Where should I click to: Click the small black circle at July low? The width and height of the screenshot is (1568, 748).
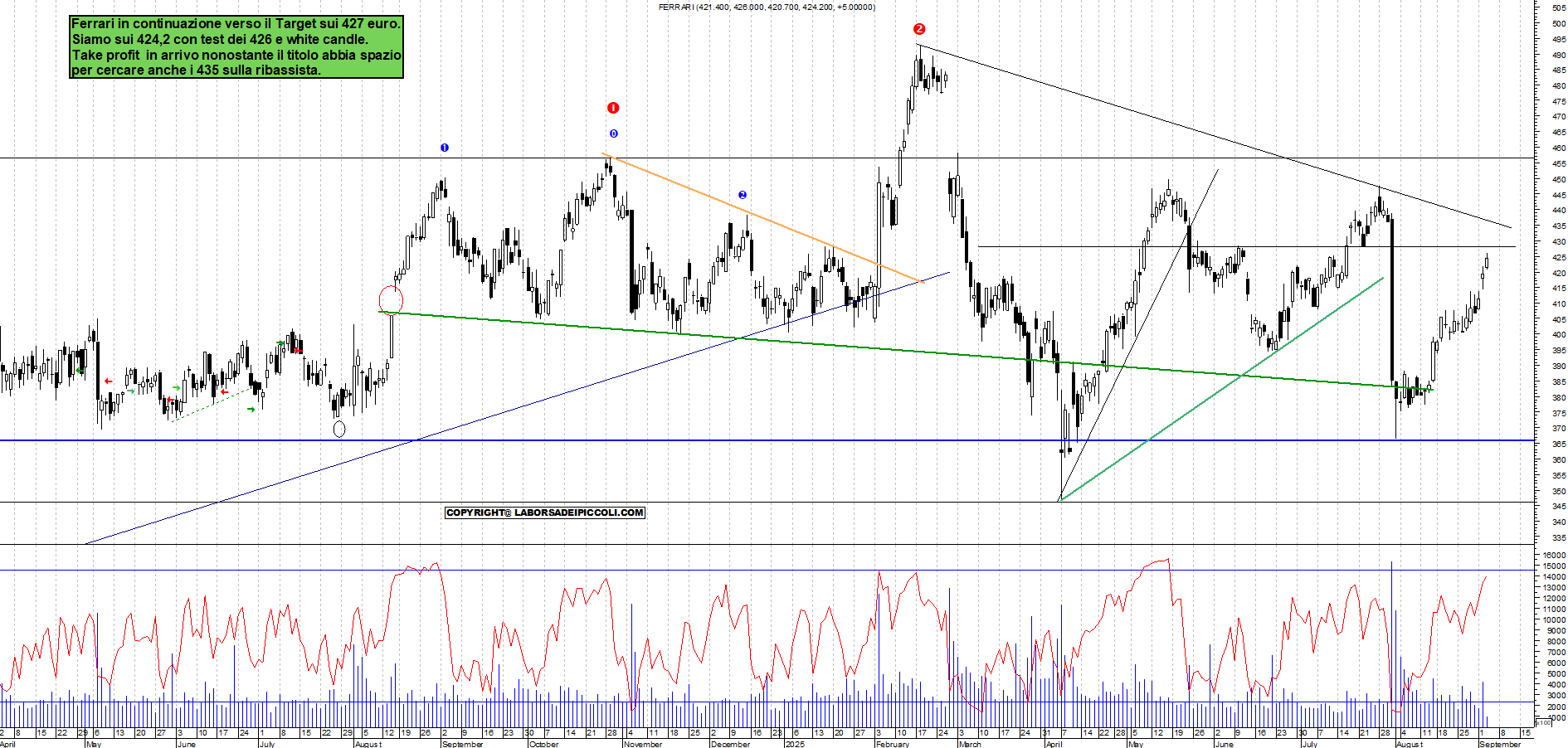tap(338, 429)
